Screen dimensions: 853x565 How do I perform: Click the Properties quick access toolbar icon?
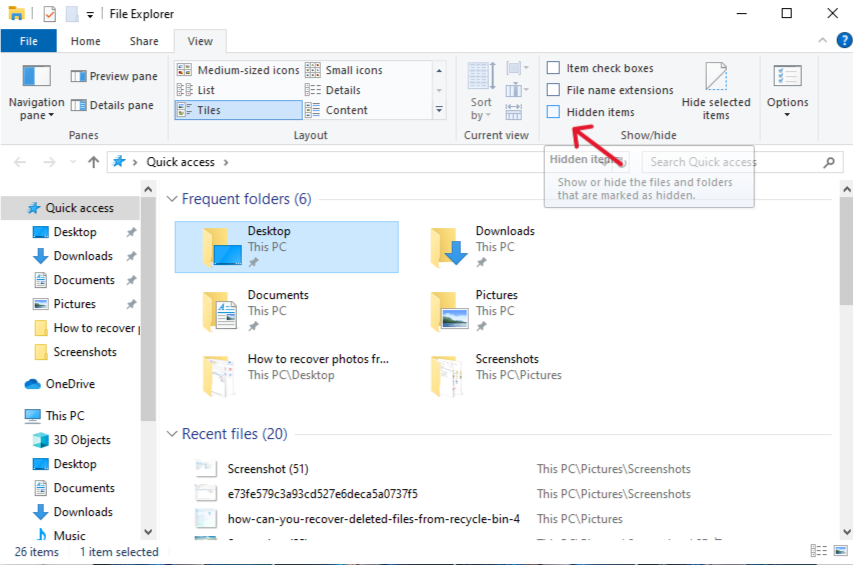point(50,14)
